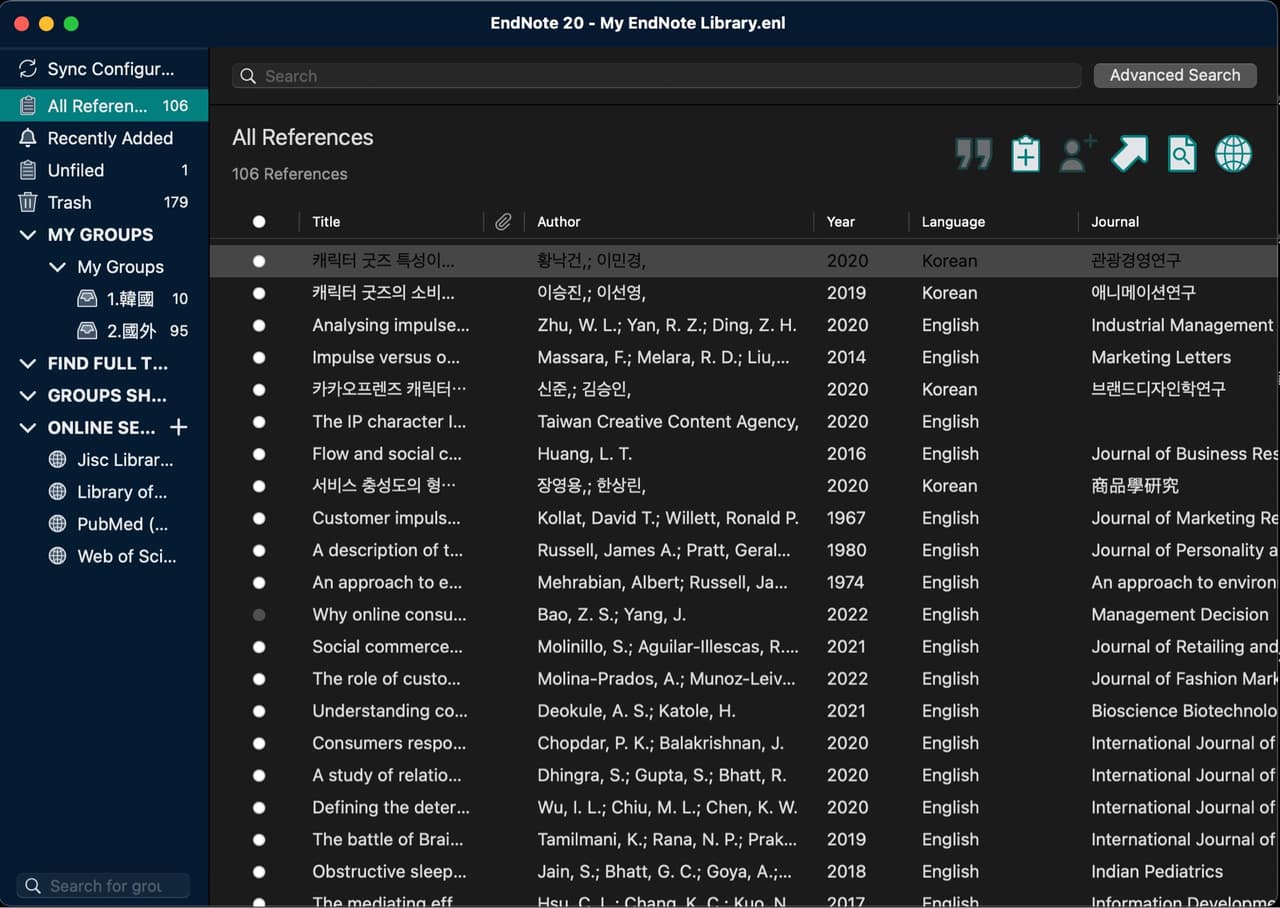Toggle read status dot for Customer impuls...
1280x908 pixels.
pos(259,518)
